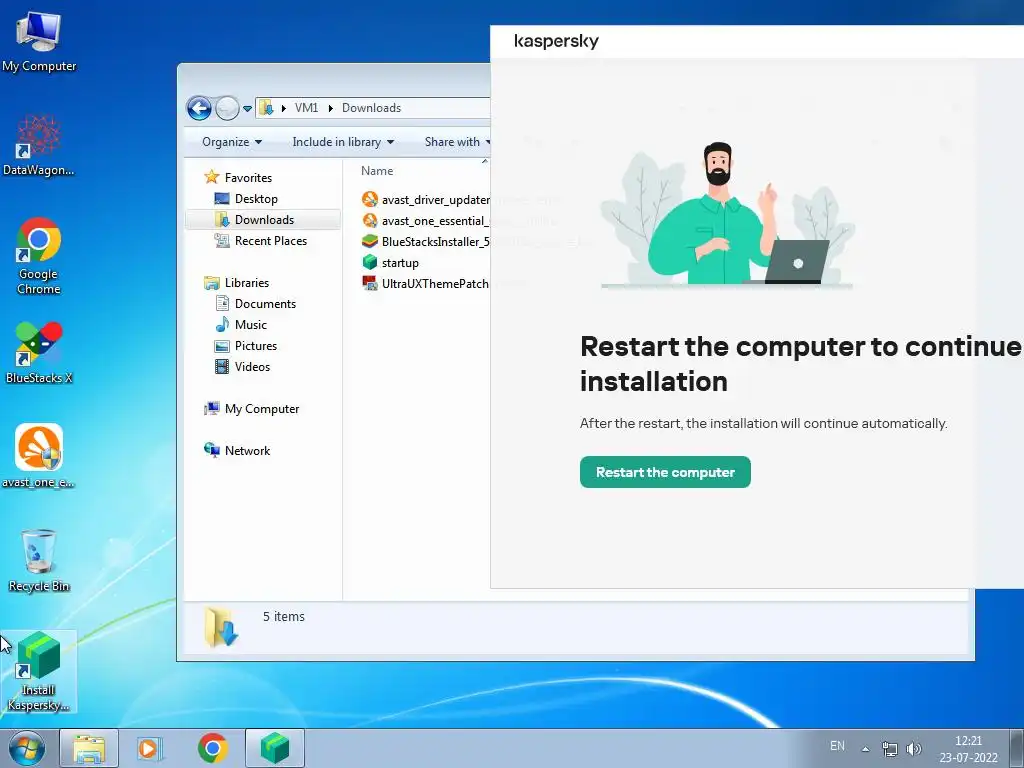Click the startup file's green cube icon
Screen dimensions: 1024x768
(370, 263)
